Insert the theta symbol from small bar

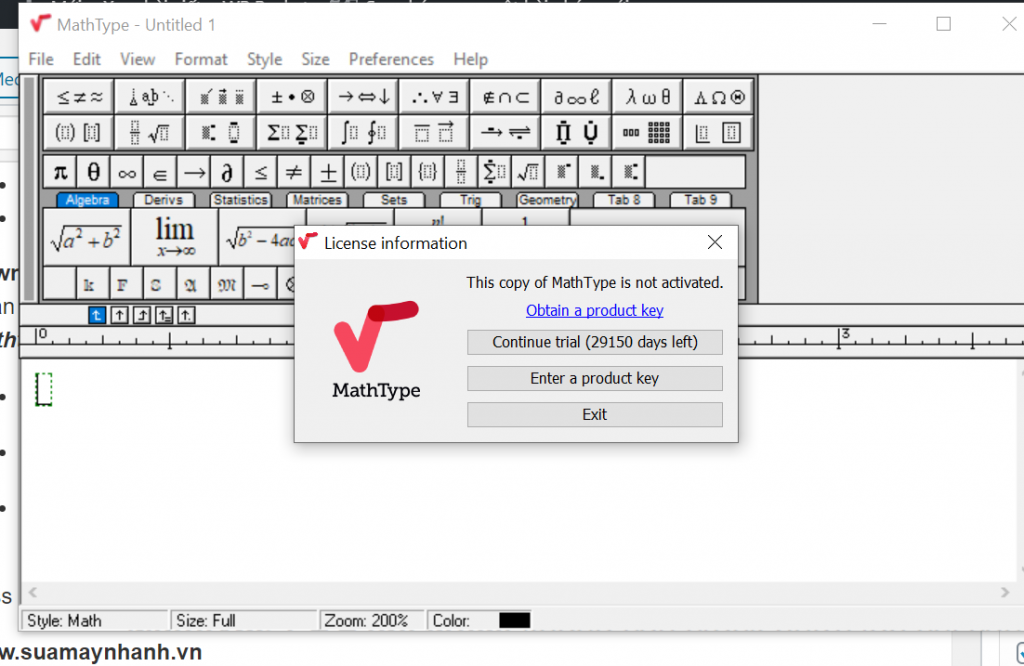[93, 172]
